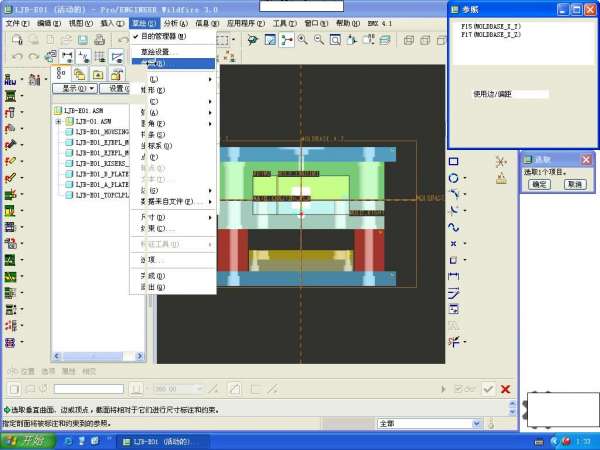Image resolution: width=600 pixels, height=450 pixels.
Task: Open the 视图(V) menu
Action: (x=80, y=23)
